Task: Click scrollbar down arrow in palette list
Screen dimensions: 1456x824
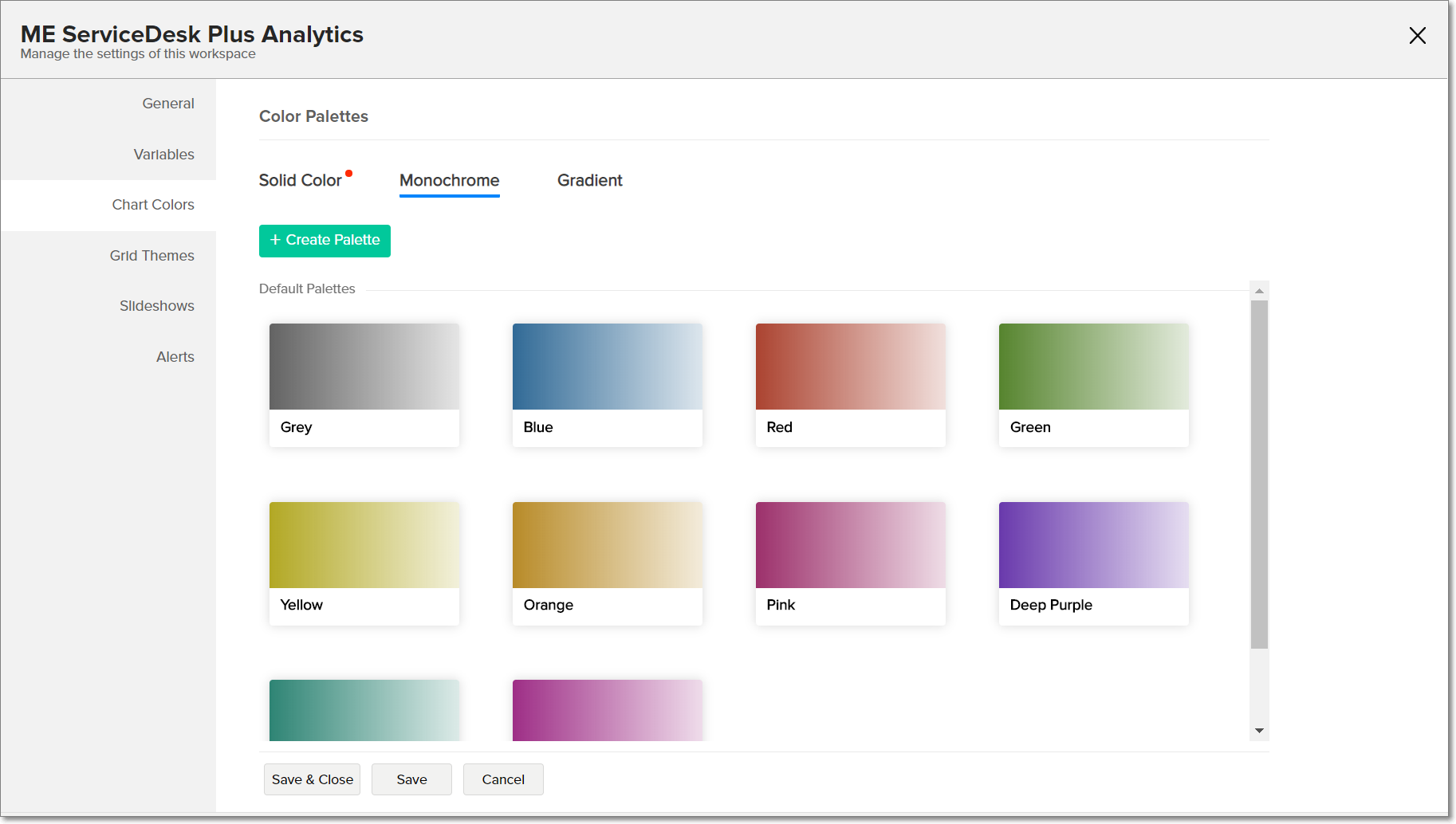Action: pos(1259,731)
